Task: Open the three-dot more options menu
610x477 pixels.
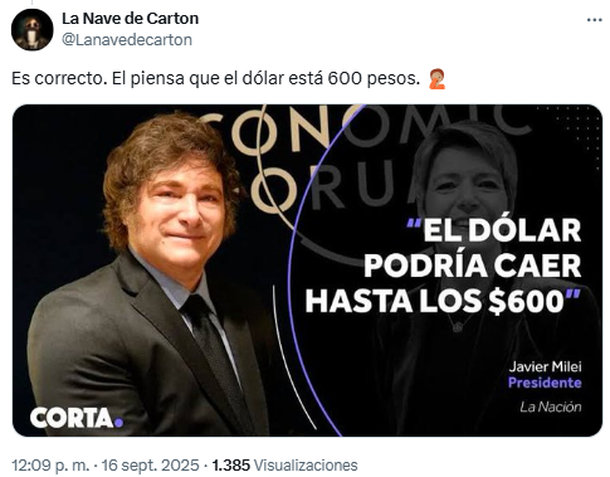Action: [x=594, y=20]
